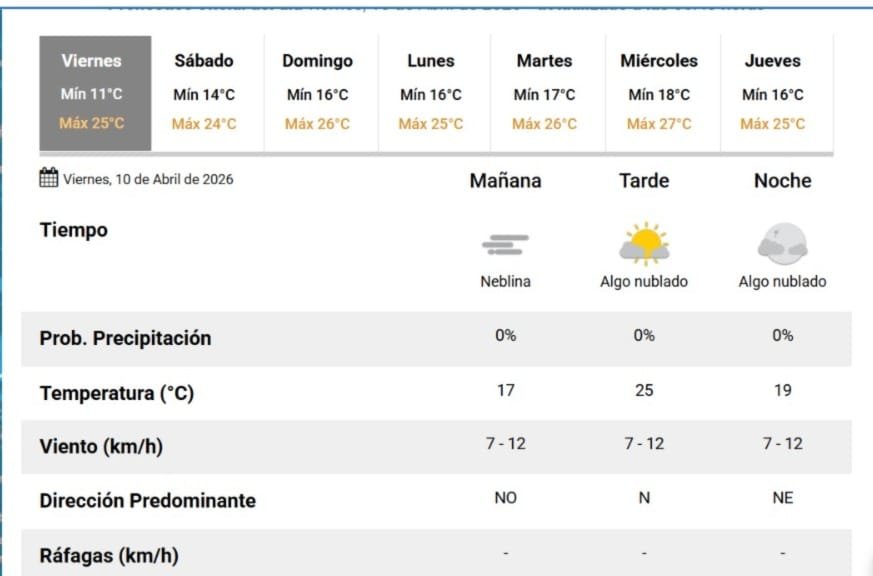Viewport: 873px width, 576px height.
Task: Click the date text Viernes, 10 de Abril
Action: point(148,180)
